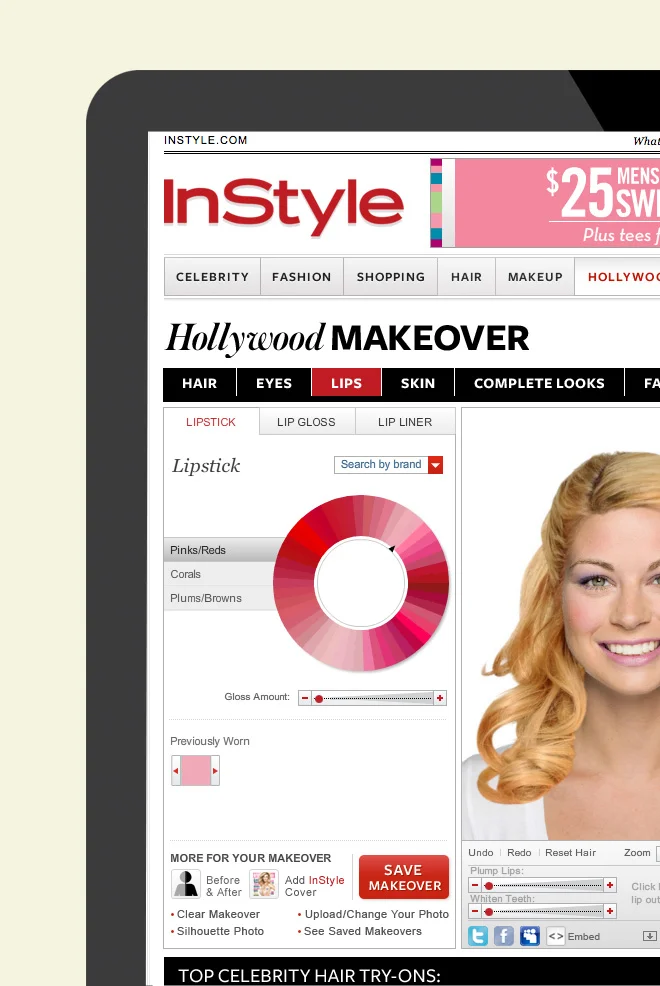Open Hollywood item in site navigation
Screen dimensions: 660x986
coord(618,277)
